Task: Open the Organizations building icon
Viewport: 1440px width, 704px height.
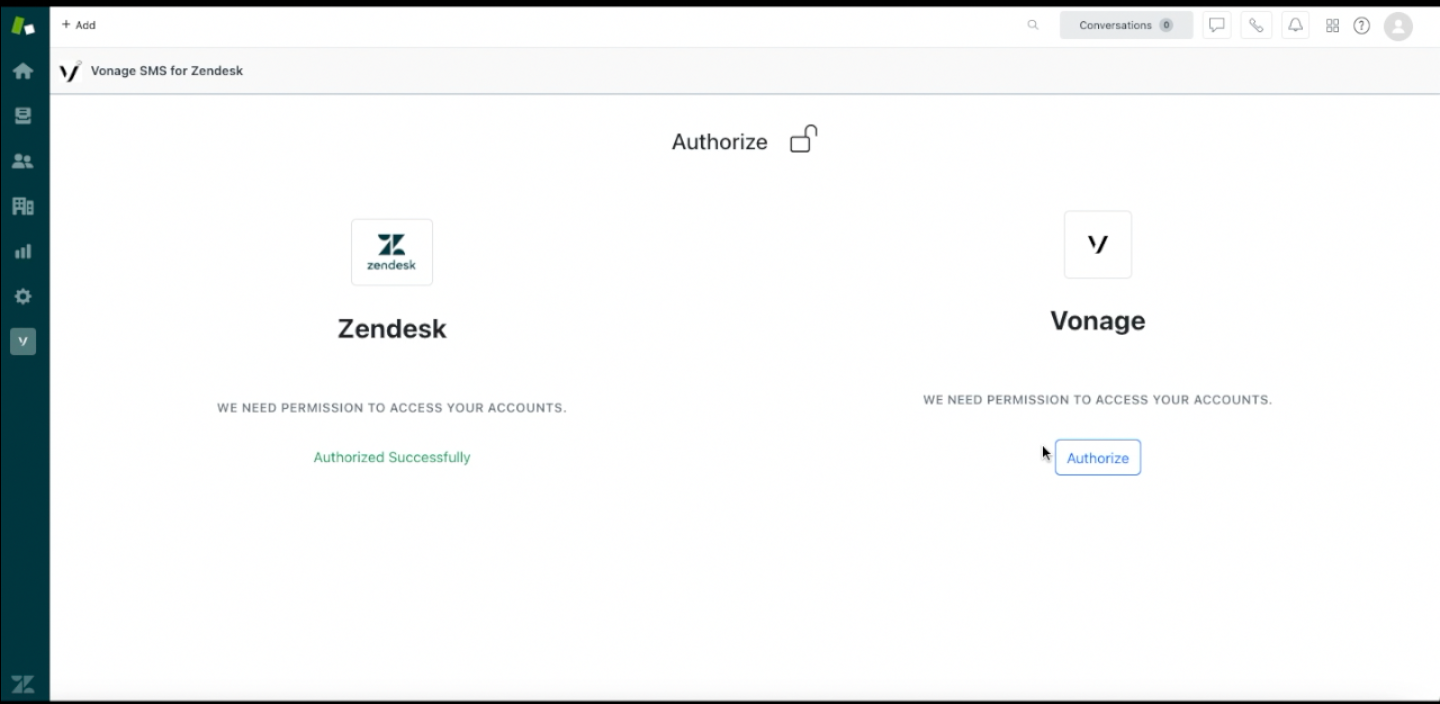Action: click(23, 206)
